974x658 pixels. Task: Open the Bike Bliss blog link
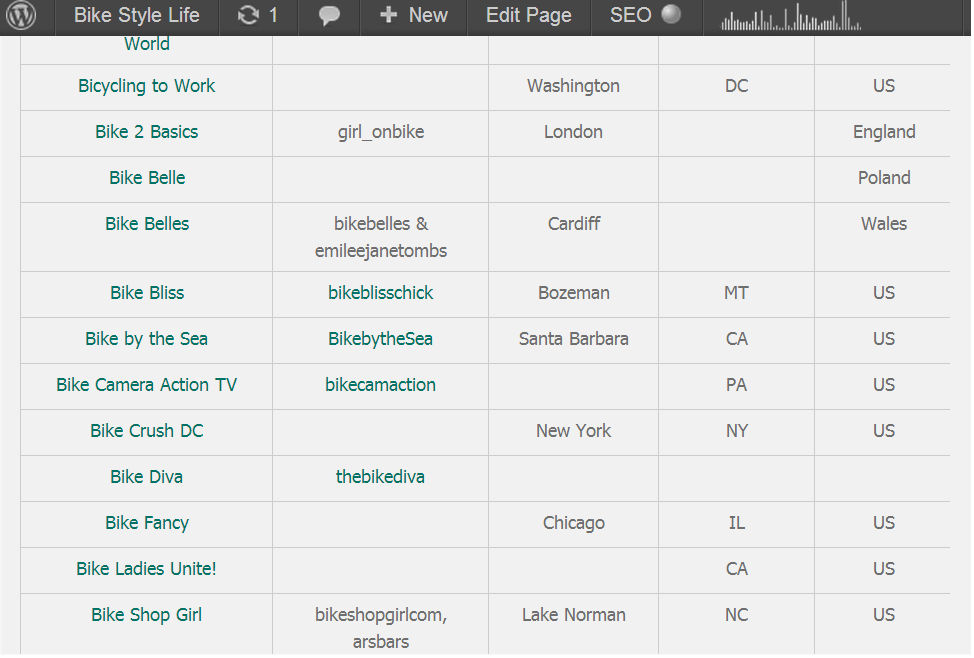click(147, 293)
